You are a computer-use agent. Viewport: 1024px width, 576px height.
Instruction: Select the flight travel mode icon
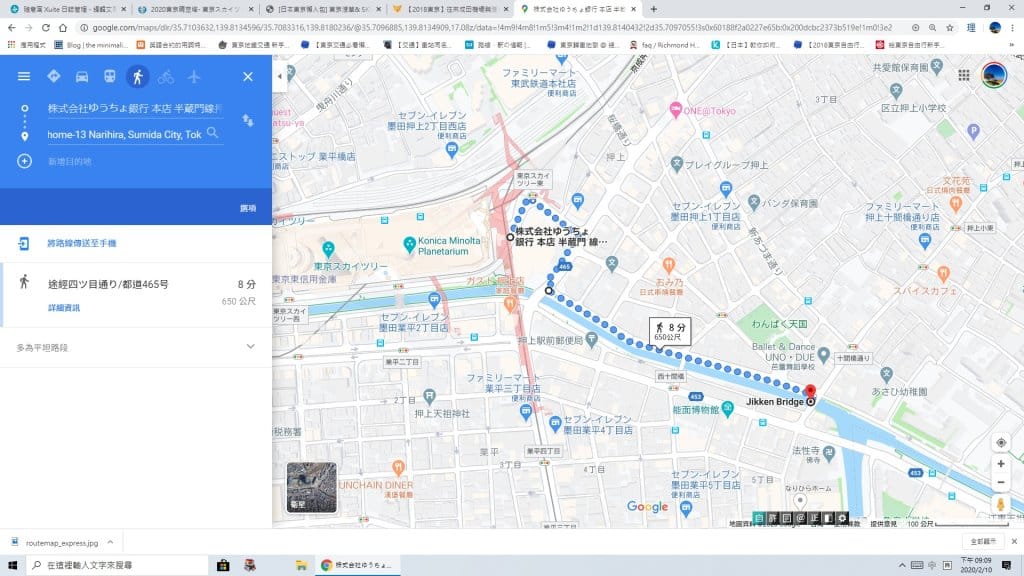pyautogui.click(x=193, y=77)
